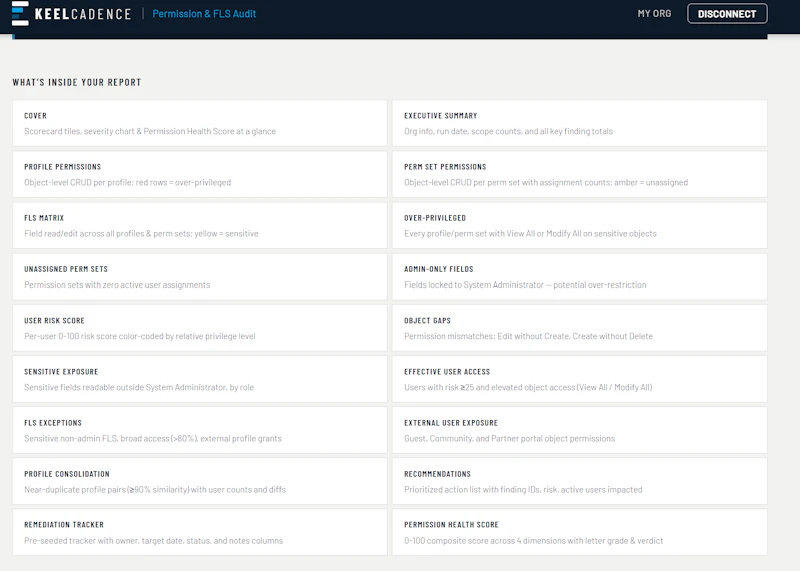Click the ADMIN-ONLY FIELDS heading
The image size is (800, 571).
439,269
